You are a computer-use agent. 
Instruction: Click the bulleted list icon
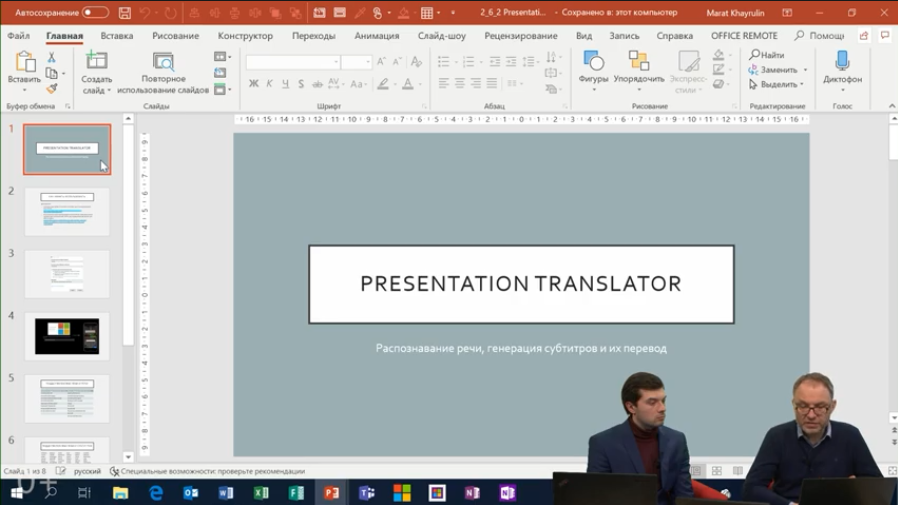point(443,61)
